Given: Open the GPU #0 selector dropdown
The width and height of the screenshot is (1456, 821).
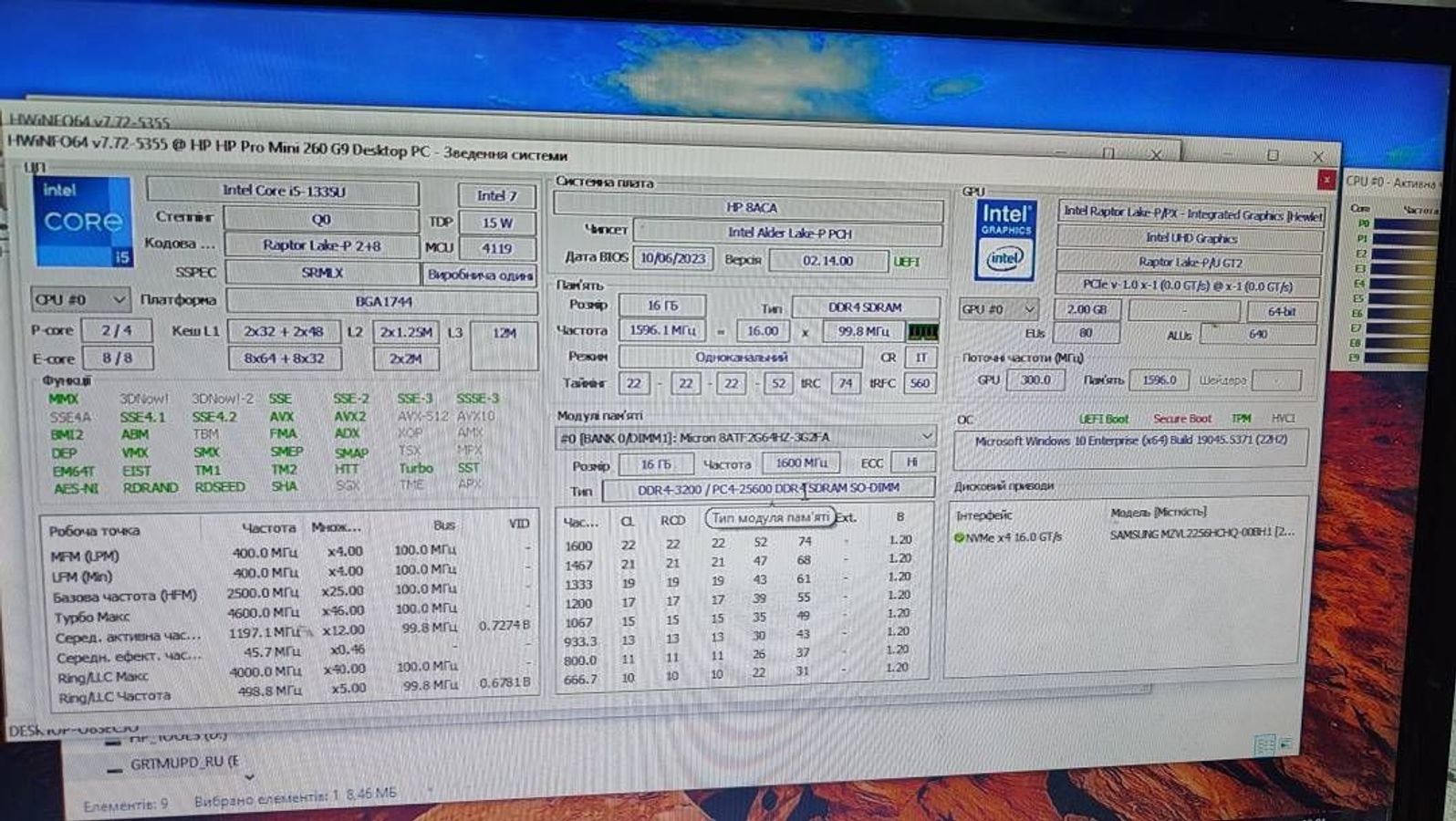Looking at the screenshot, I should [x=999, y=309].
